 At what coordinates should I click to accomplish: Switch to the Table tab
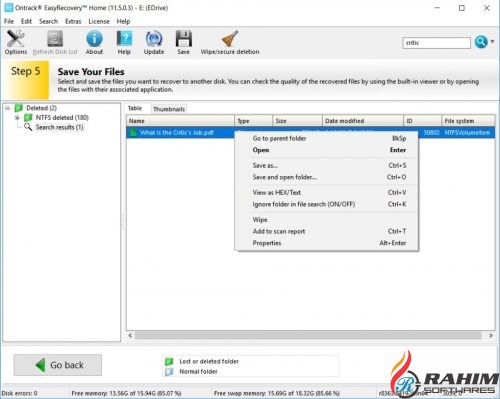[x=135, y=108]
